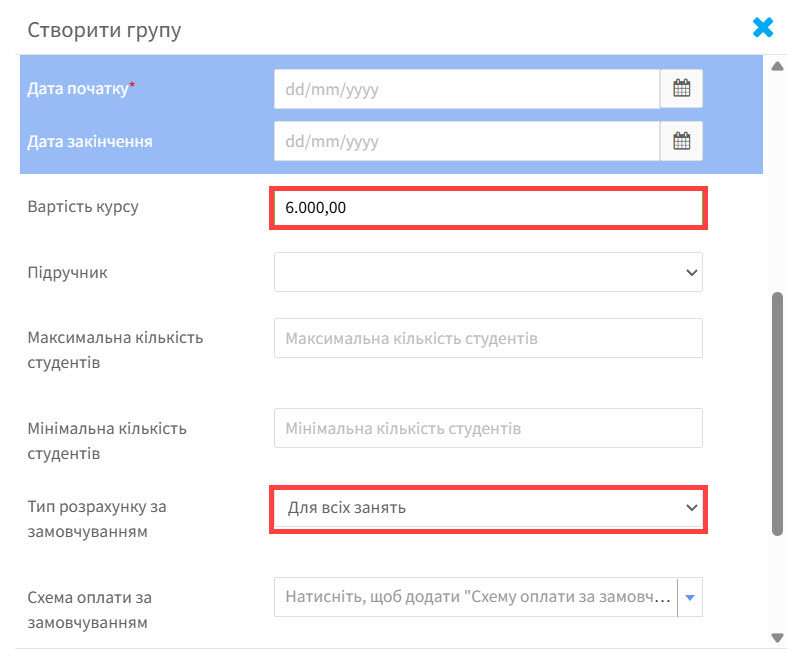Click the Тип розрахунку за замовчуванням label
Screen dimensions: 804x663
pyautogui.click(x=97, y=519)
